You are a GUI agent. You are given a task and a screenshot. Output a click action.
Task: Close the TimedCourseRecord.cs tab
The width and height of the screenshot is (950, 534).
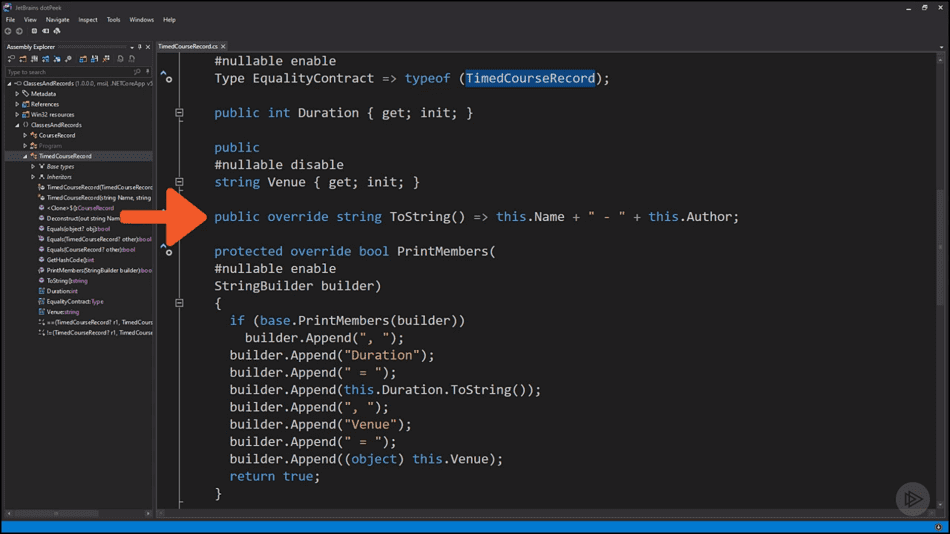pyautogui.click(x=223, y=46)
